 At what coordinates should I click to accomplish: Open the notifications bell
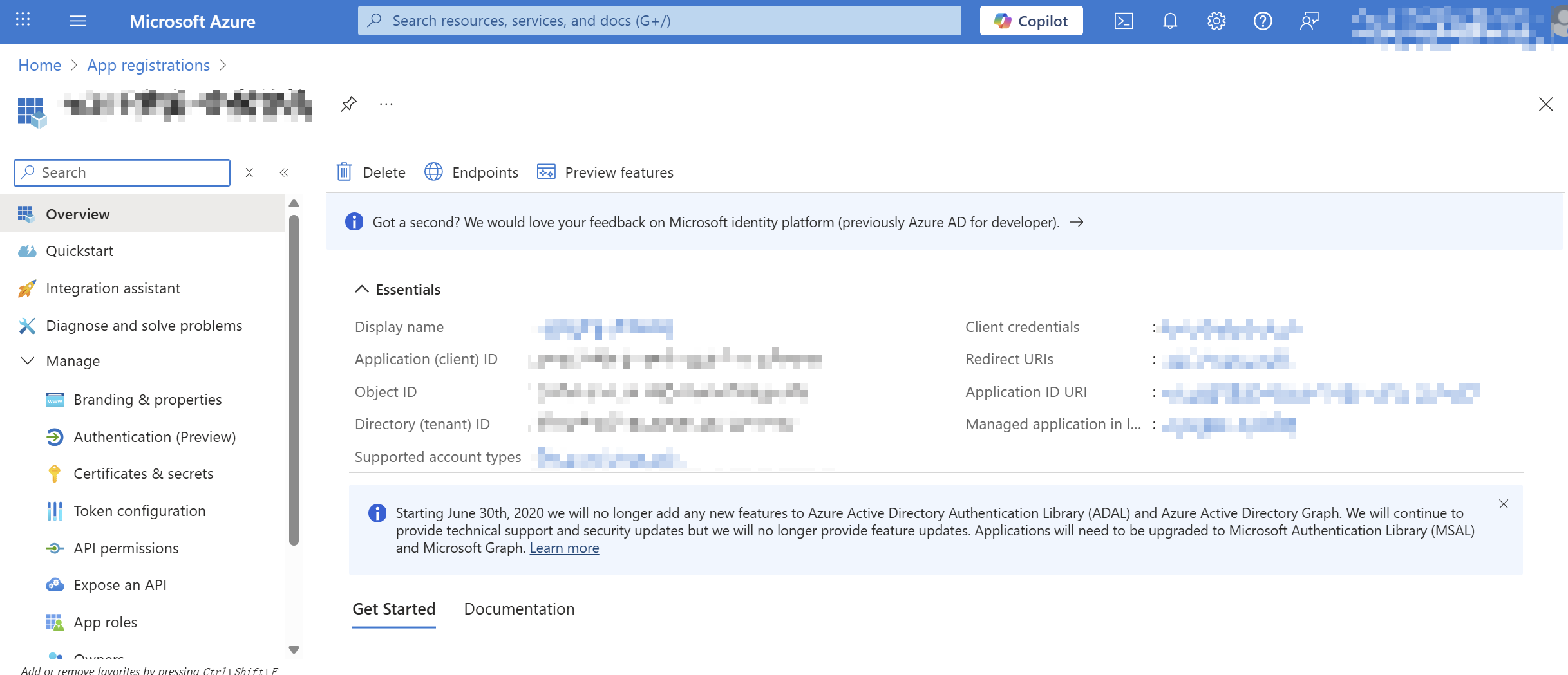tap(1169, 21)
